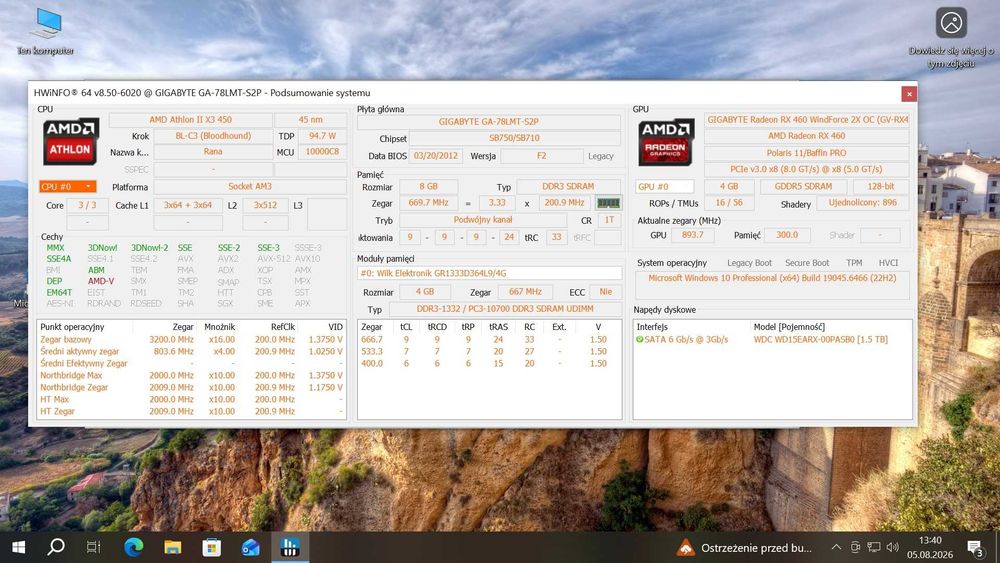Viewport: 1000px width, 563px height.
Task: Open the GPU #0 selector field
Action: (x=665, y=186)
